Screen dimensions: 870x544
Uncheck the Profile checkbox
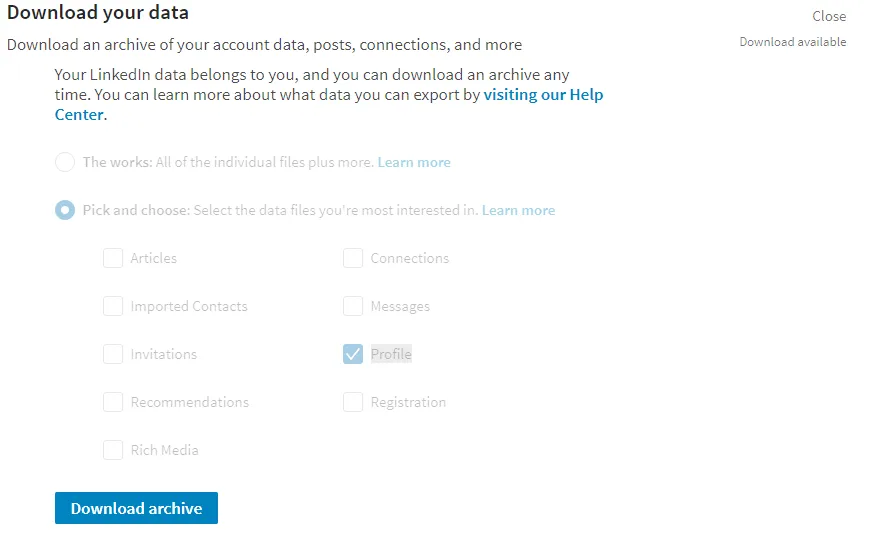[x=353, y=354]
